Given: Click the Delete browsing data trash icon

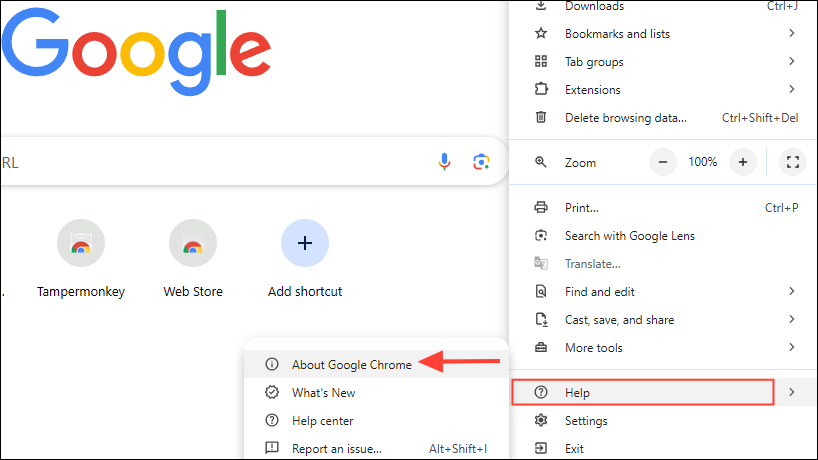Looking at the screenshot, I should click(x=541, y=118).
